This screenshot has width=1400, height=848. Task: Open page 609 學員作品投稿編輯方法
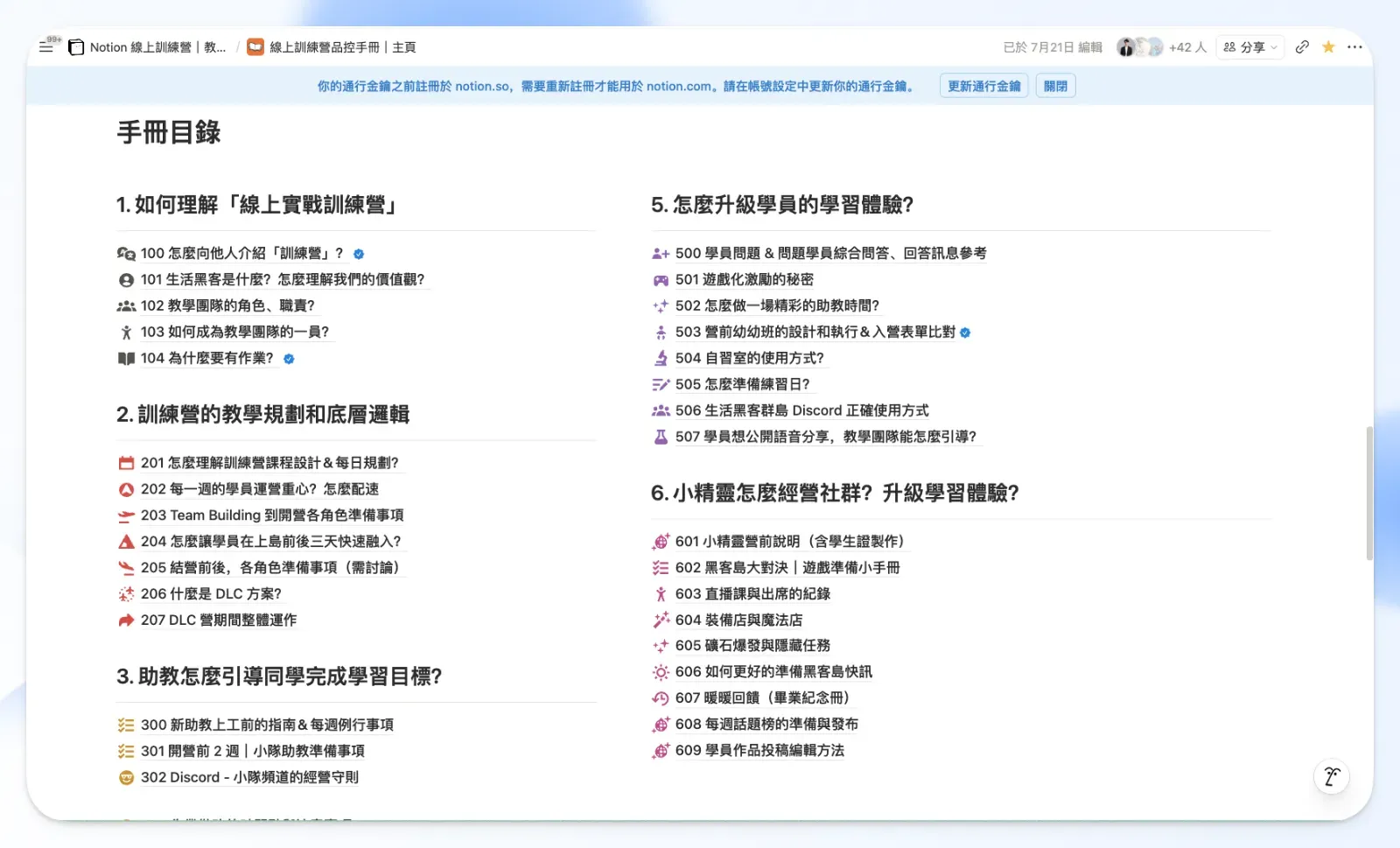point(759,751)
